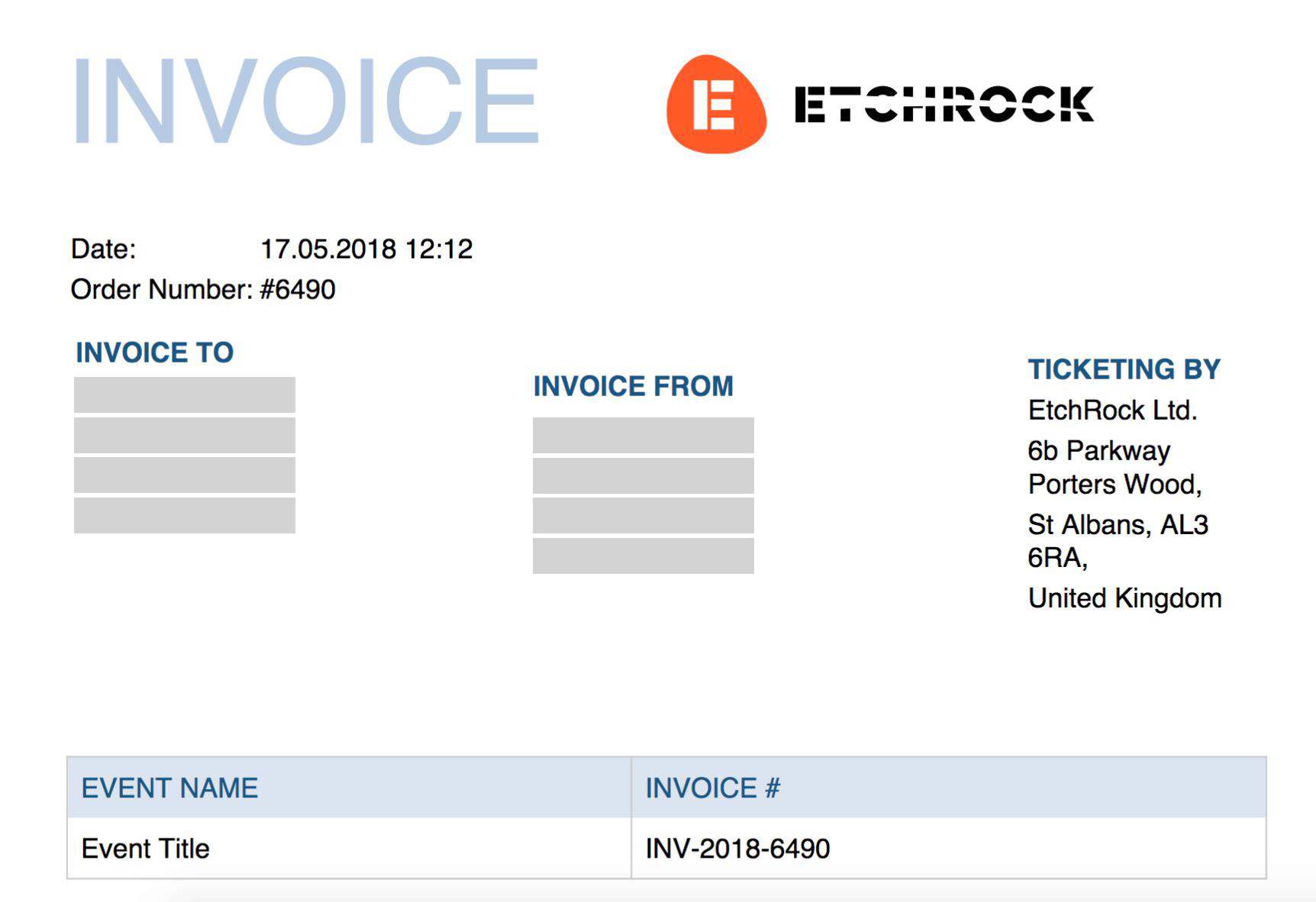1316x902 pixels.
Task: Click the order number #6490
Action: tap(297, 290)
